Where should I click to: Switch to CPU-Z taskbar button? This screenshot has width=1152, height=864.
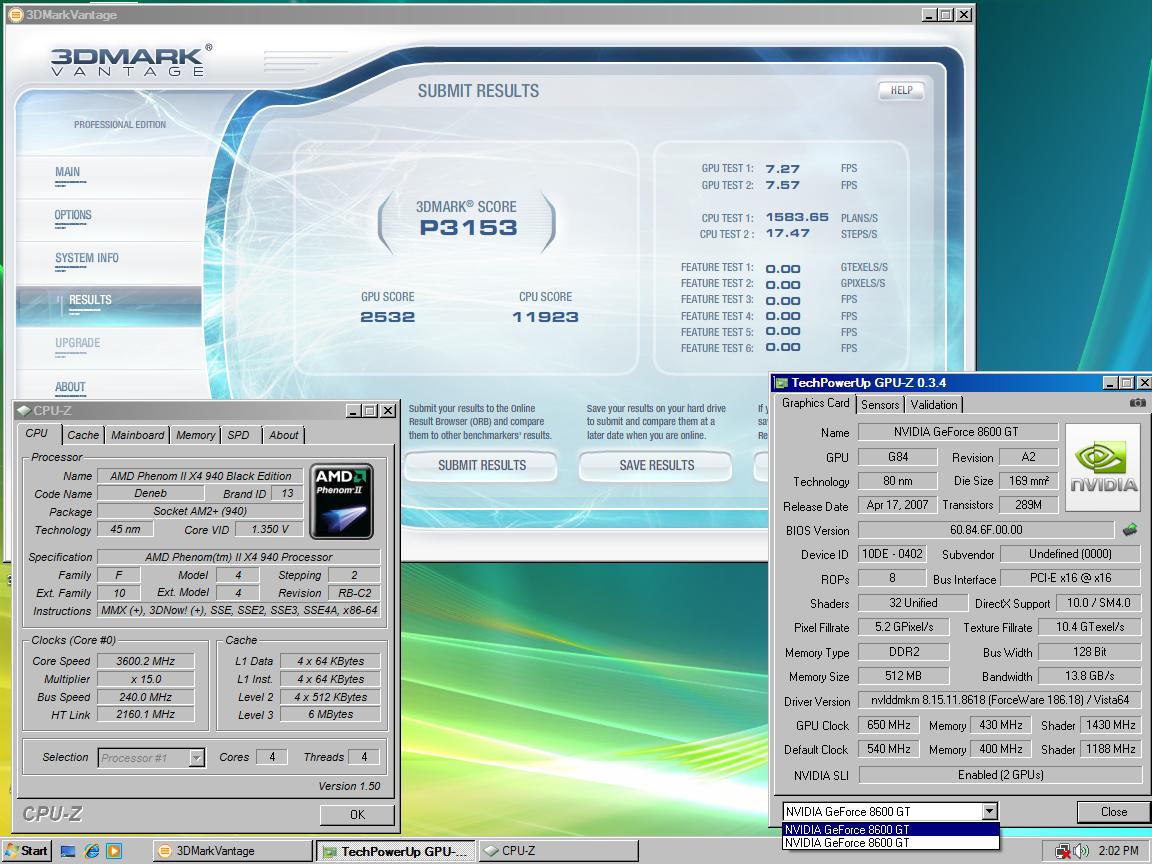point(558,851)
